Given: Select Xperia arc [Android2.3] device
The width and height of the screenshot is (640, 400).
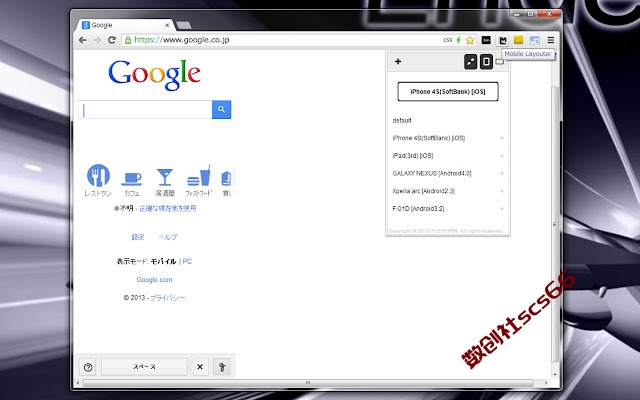Looking at the screenshot, I should click(424, 191).
